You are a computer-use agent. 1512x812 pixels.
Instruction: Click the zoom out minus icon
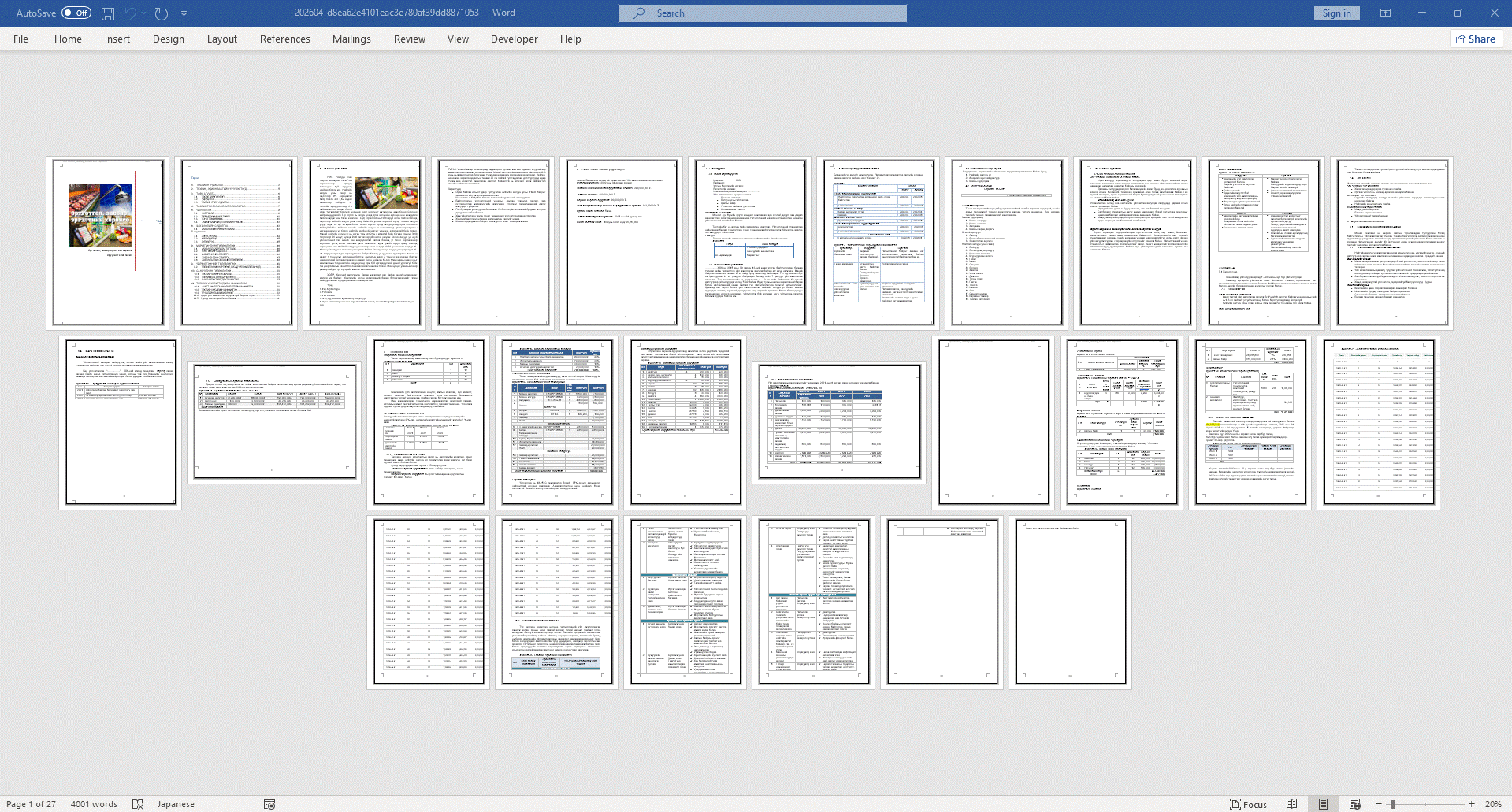coord(1378,804)
